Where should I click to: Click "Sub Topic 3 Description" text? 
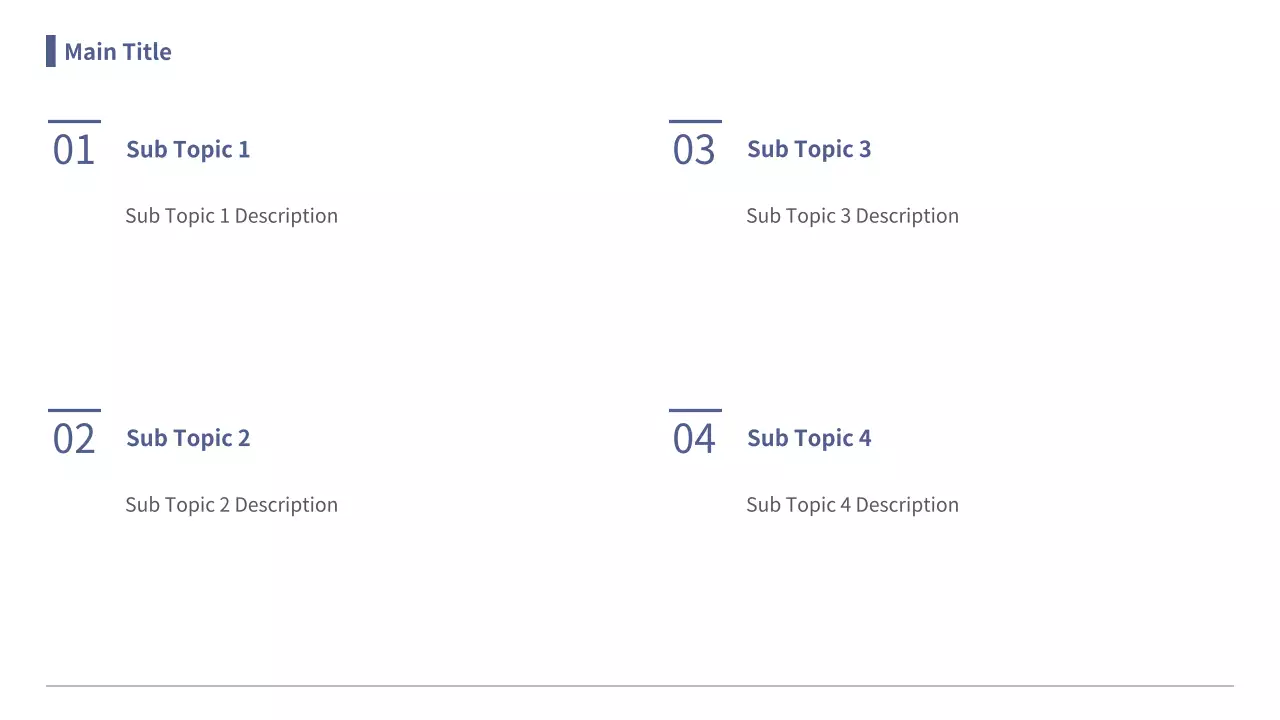[852, 216]
